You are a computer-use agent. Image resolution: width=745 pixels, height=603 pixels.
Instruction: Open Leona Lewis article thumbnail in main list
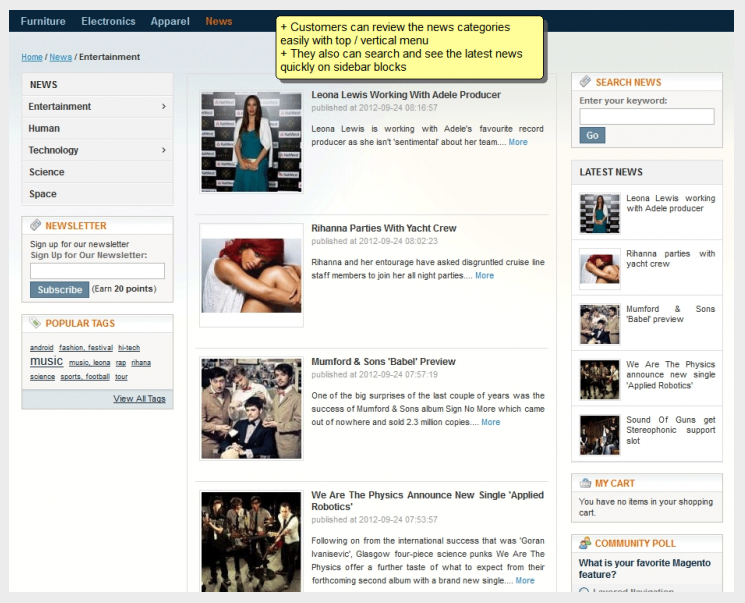tap(251, 142)
